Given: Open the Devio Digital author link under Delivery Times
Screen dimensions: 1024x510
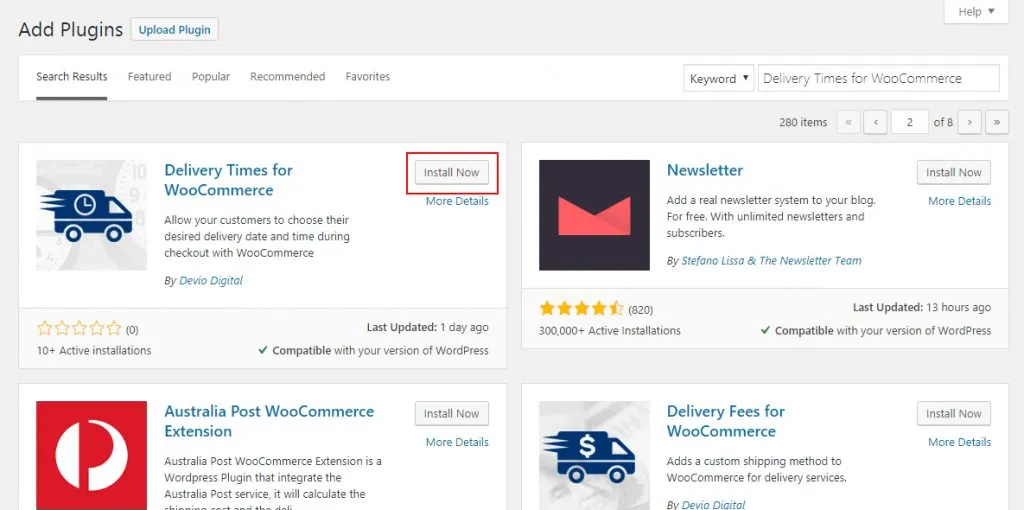Looking at the screenshot, I should tap(211, 281).
